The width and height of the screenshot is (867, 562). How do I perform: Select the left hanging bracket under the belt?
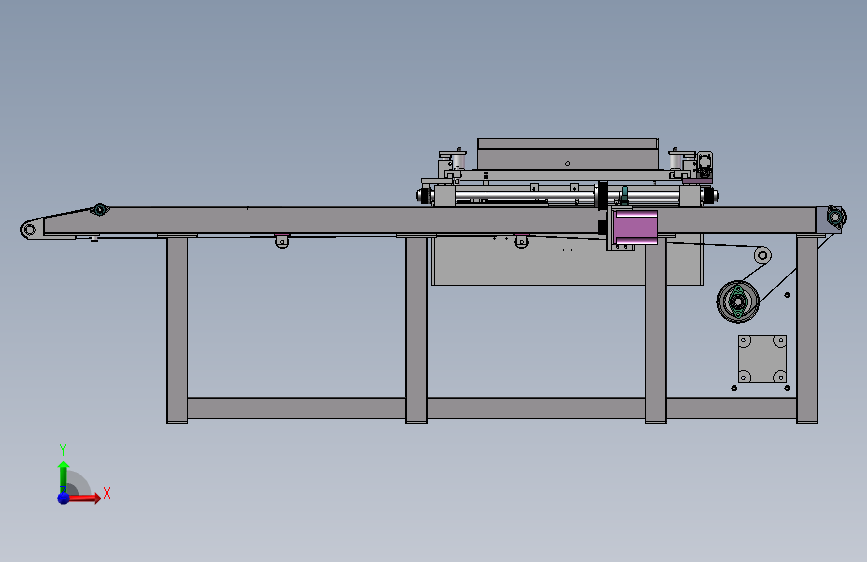coord(282,241)
